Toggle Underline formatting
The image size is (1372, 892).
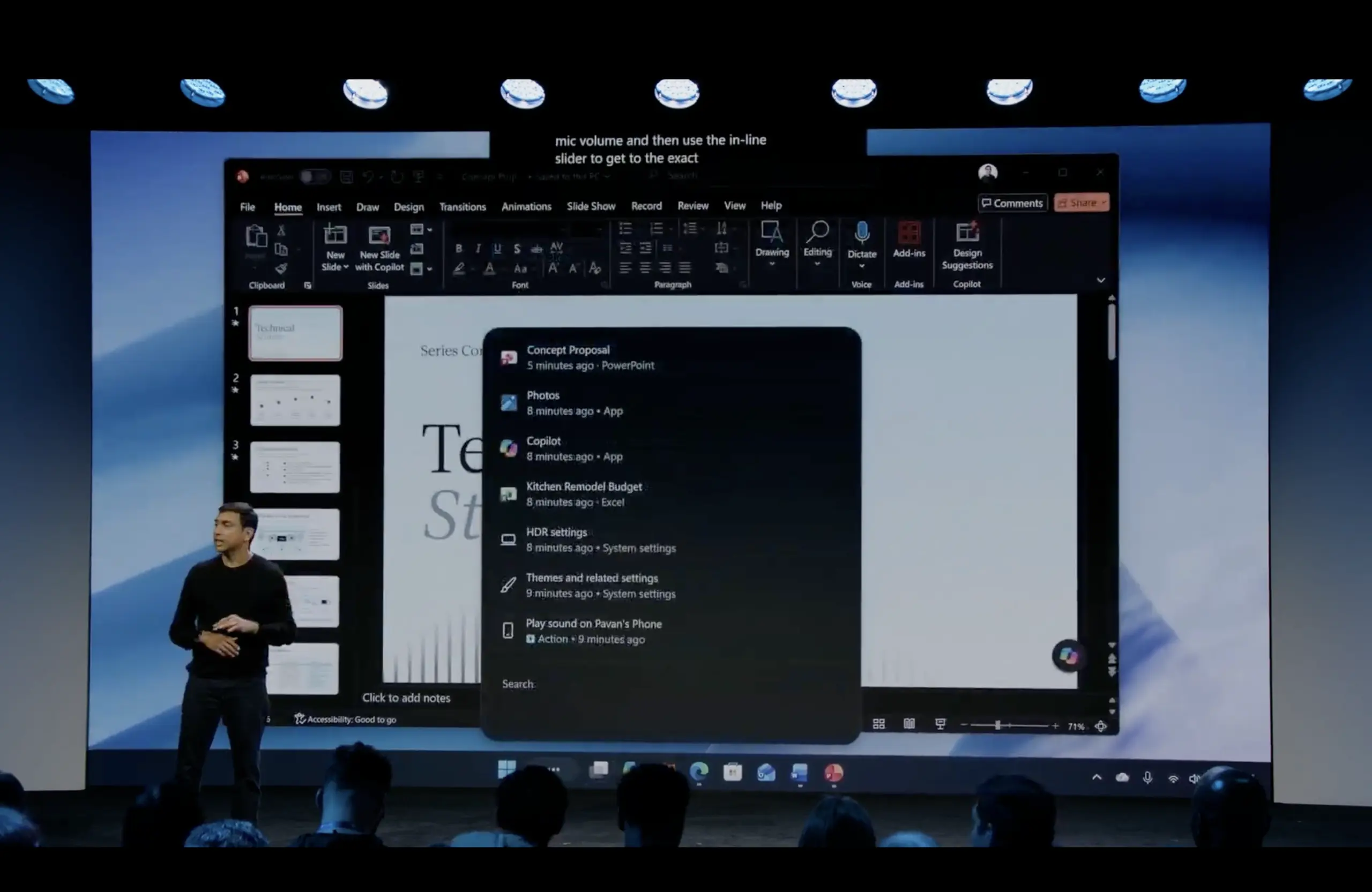pos(497,249)
